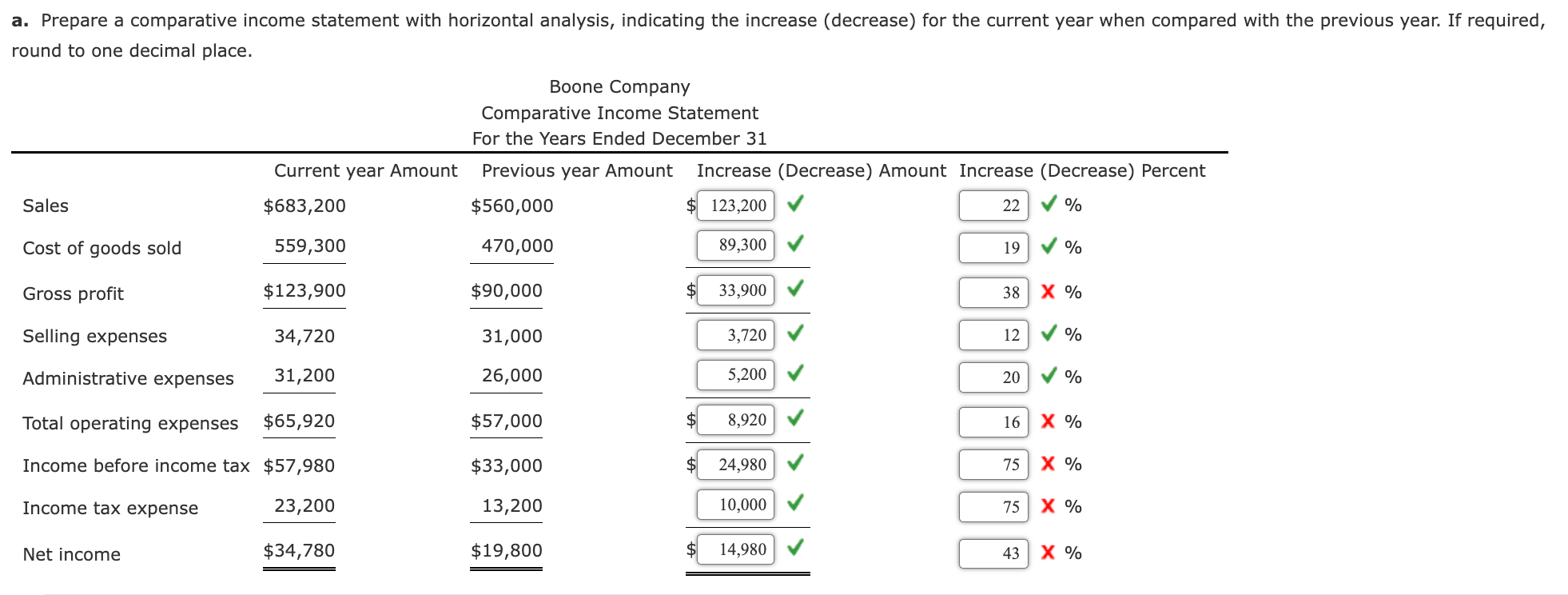1568x595 pixels.
Task: Click the dollar sign before the 24,980 amount
Action: [x=689, y=464]
